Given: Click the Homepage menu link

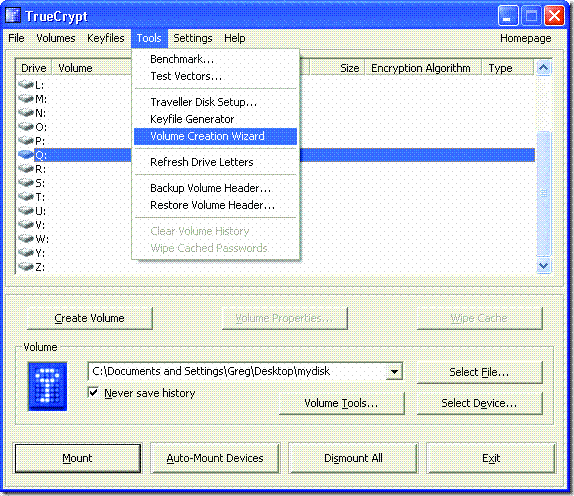Looking at the screenshot, I should click(x=526, y=38).
